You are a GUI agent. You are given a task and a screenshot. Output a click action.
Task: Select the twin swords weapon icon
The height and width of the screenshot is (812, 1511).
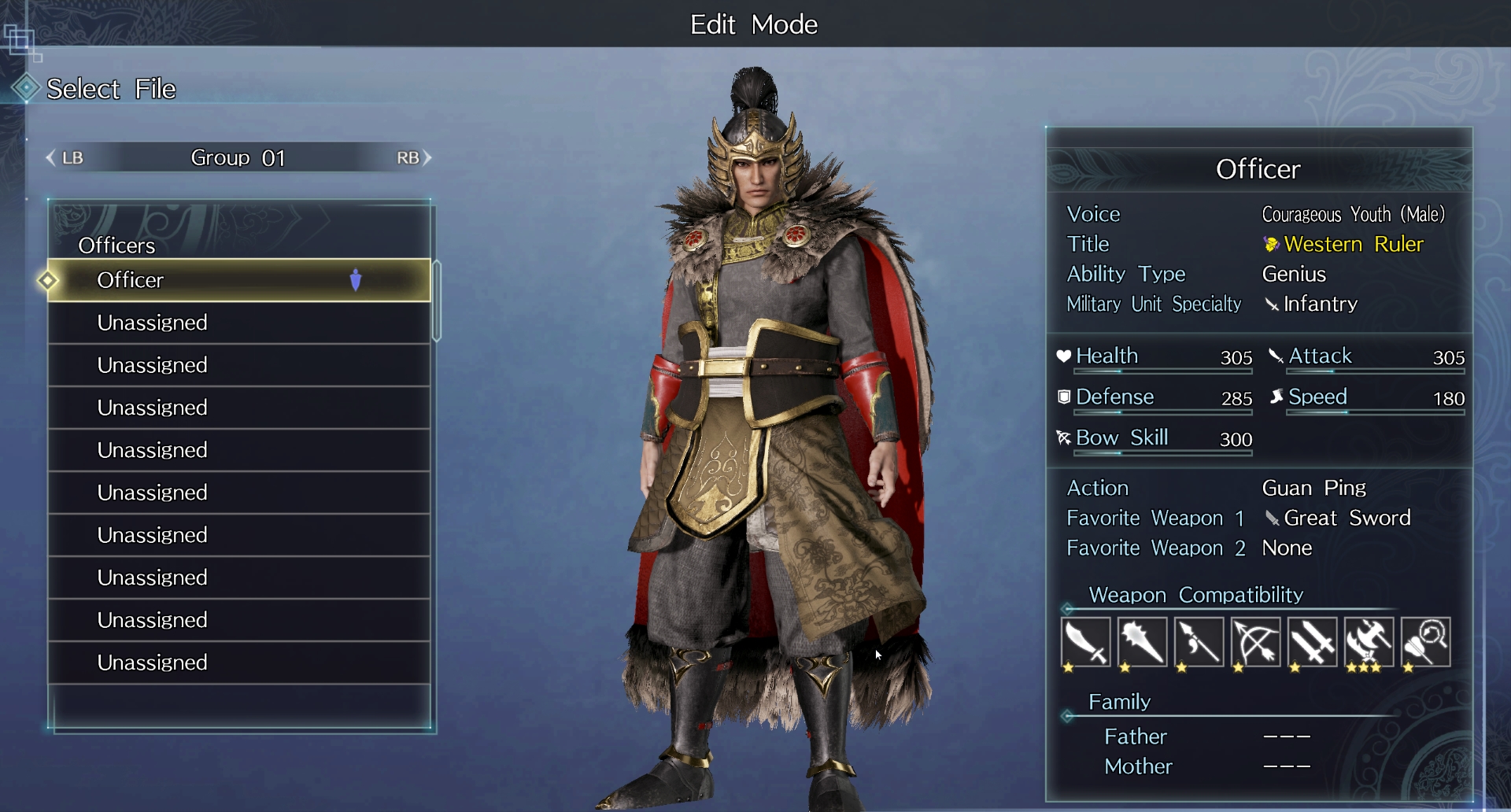pyautogui.click(x=1313, y=642)
